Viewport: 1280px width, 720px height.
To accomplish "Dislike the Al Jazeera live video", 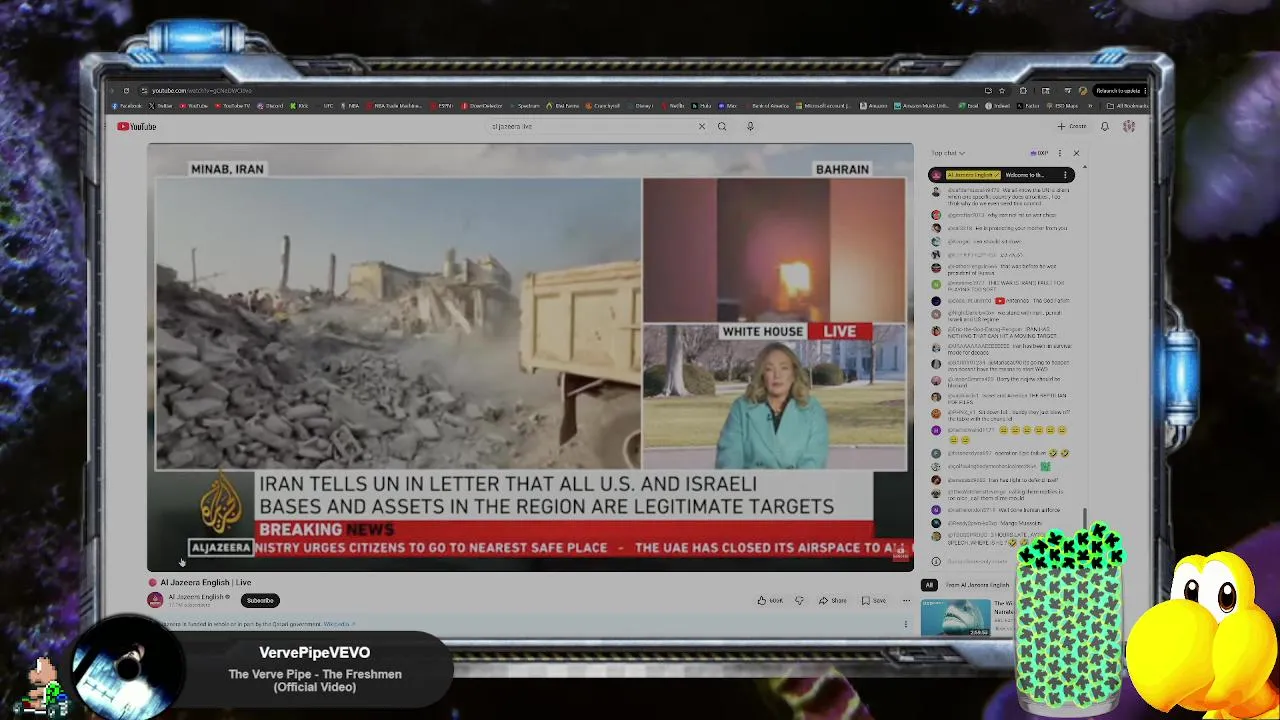I will click(x=799, y=601).
